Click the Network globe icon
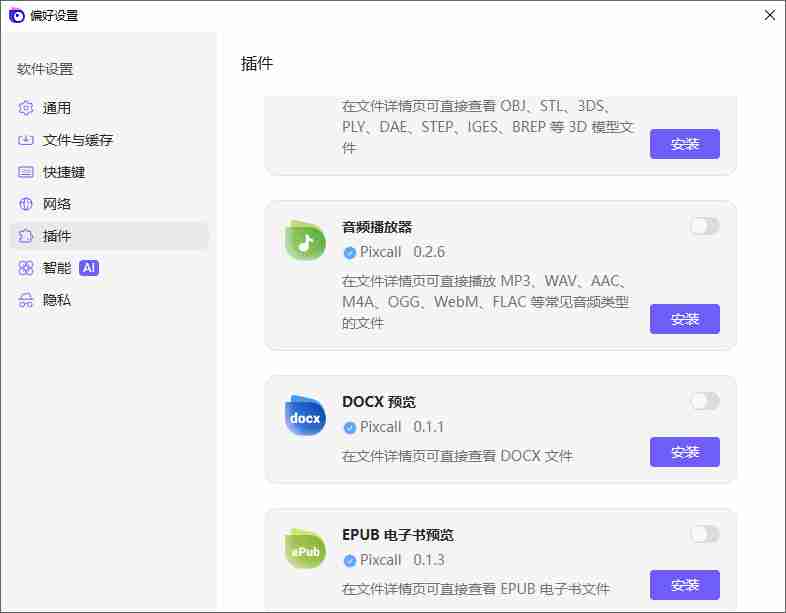Viewport: 786px width, 613px height. pos(27,204)
